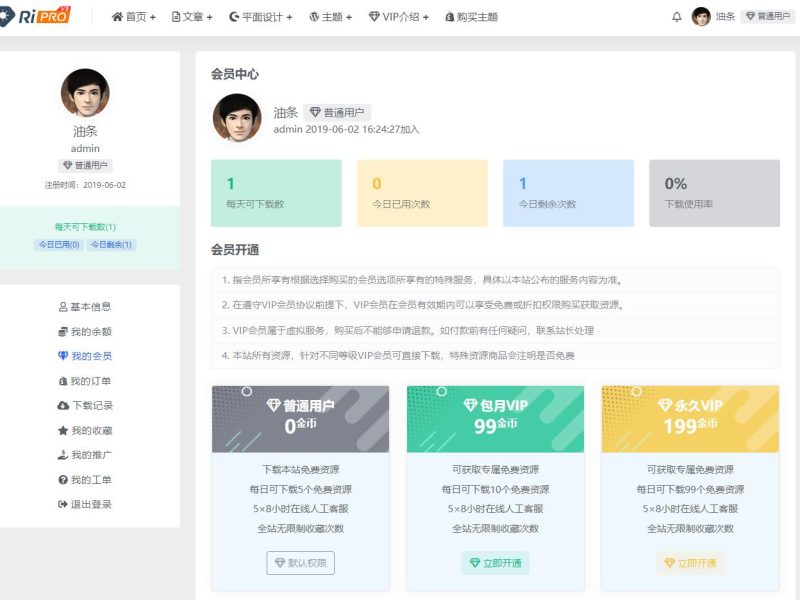Image resolution: width=800 pixels, height=600 pixels.
Task: Click the 今日剩余次数 blue stat card
Action: pos(568,193)
